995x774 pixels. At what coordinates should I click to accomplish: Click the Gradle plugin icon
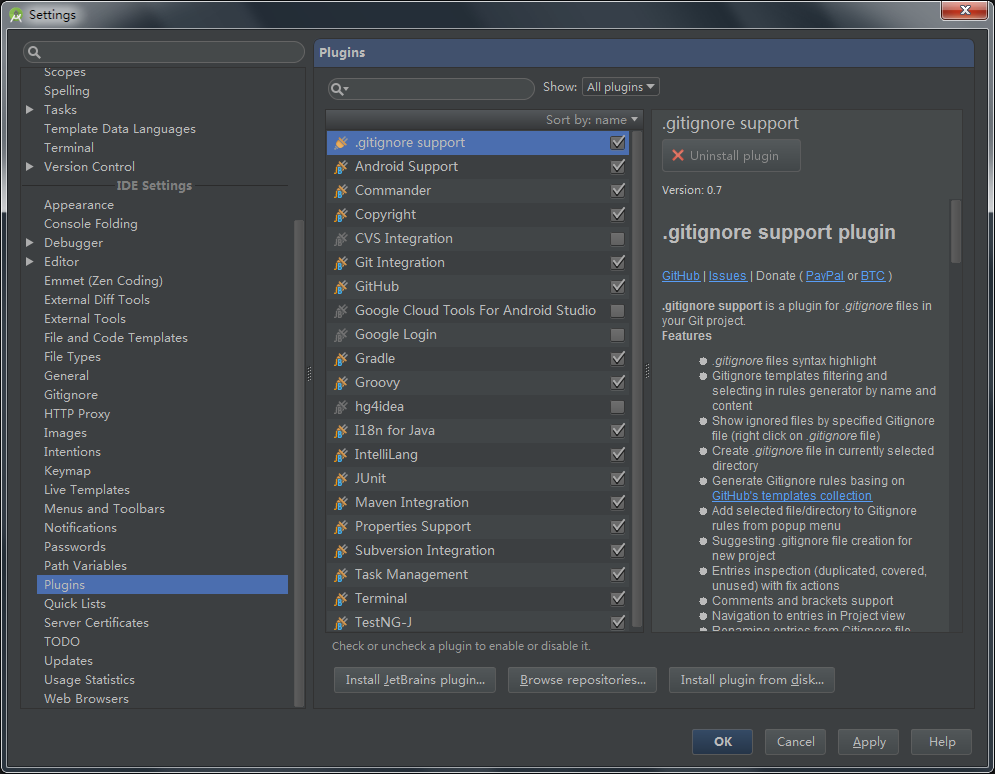point(340,359)
